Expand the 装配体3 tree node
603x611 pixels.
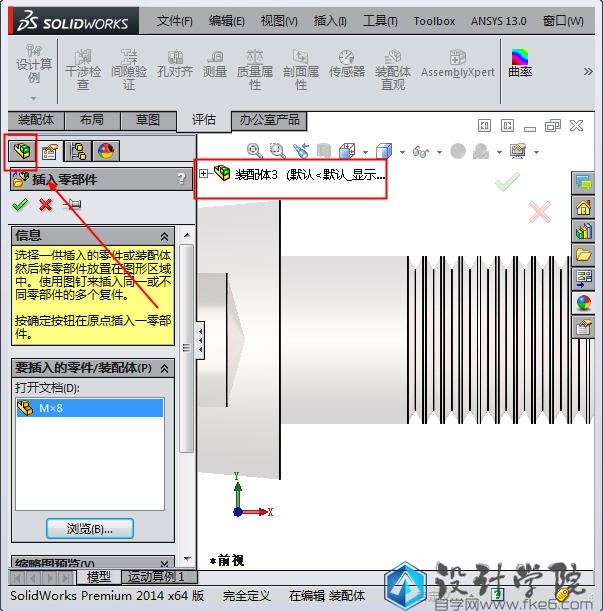pos(204,173)
